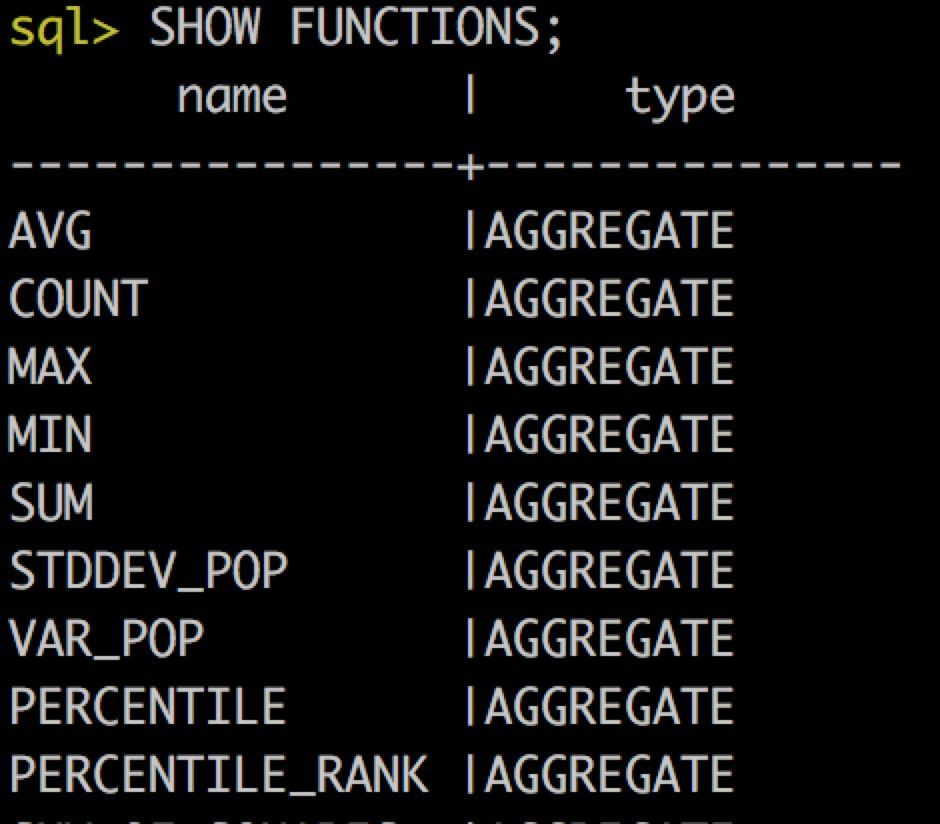The height and width of the screenshot is (824, 940).
Task: Click the sql> prompt text
Action: pyautogui.click(x=64, y=31)
